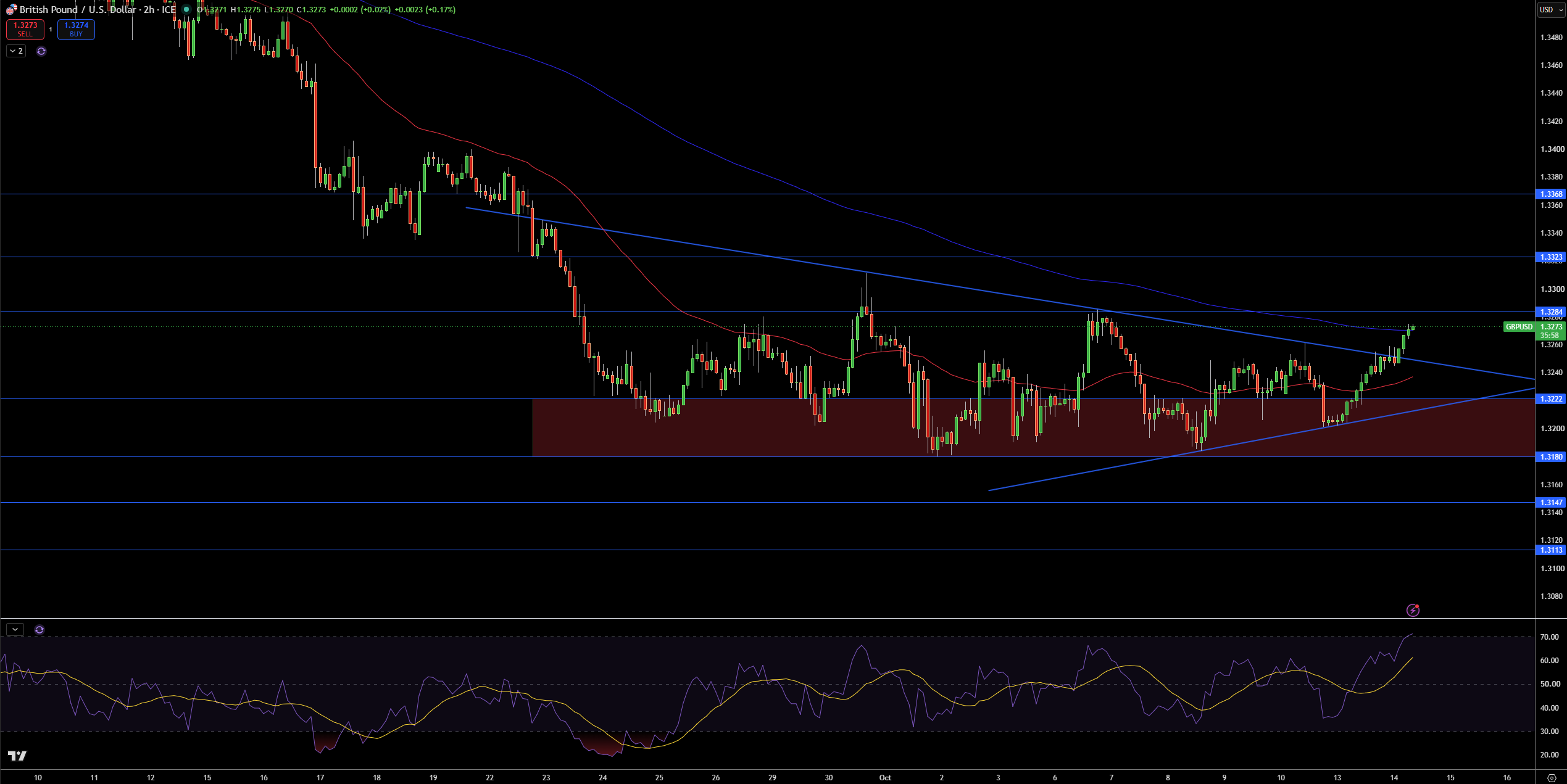Select the 1.3180 horizontal line price label
This screenshot has height=784, width=1567.
click(1551, 457)
